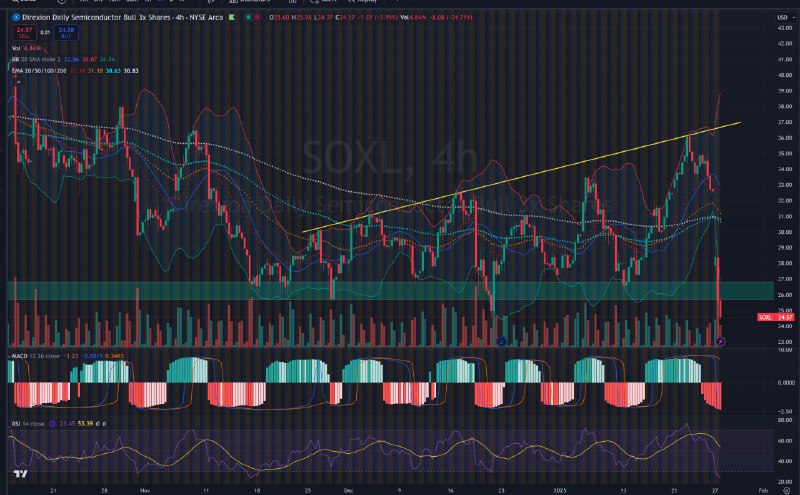
Task: Click the 30.83 EMA value
Action: [x=131, y=70]
